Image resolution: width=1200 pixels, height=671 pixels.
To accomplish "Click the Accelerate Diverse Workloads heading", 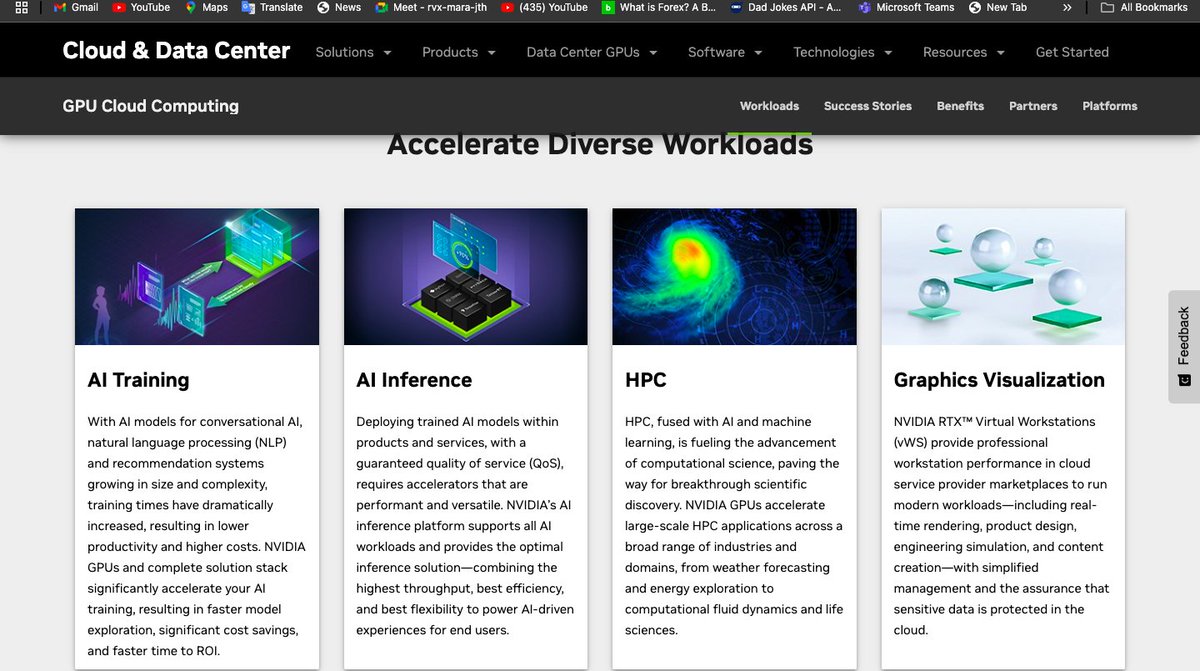I will [600, 145].
